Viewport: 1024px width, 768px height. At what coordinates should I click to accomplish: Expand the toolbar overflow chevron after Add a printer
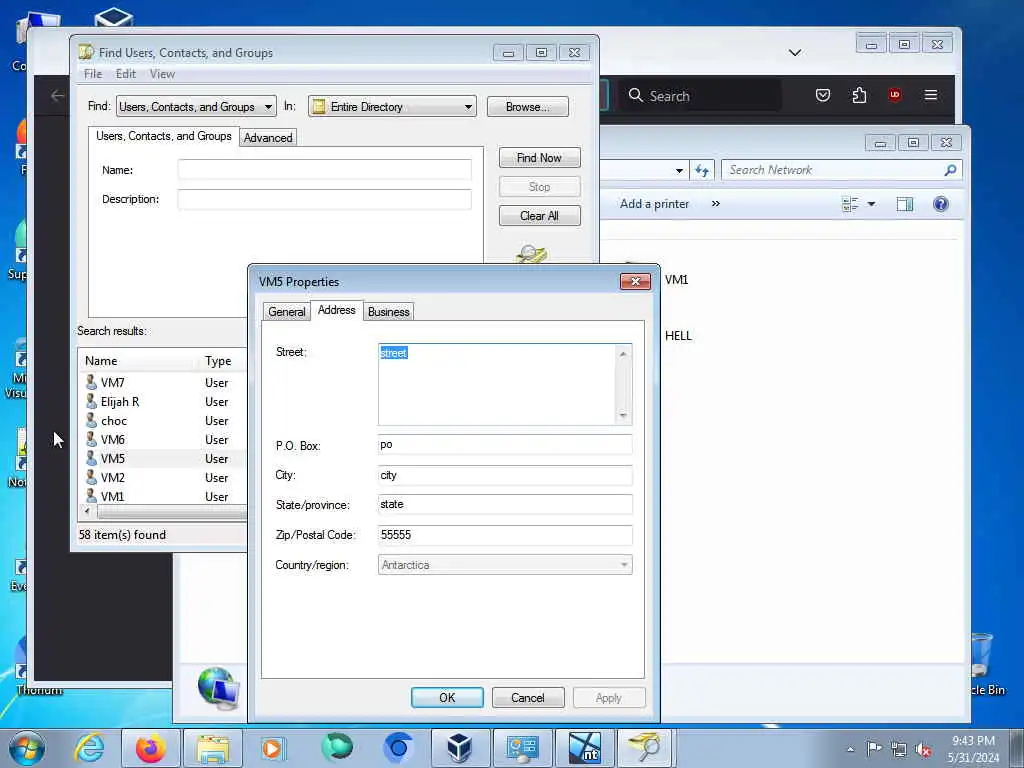pyautogui.click(x=716, y=204)
